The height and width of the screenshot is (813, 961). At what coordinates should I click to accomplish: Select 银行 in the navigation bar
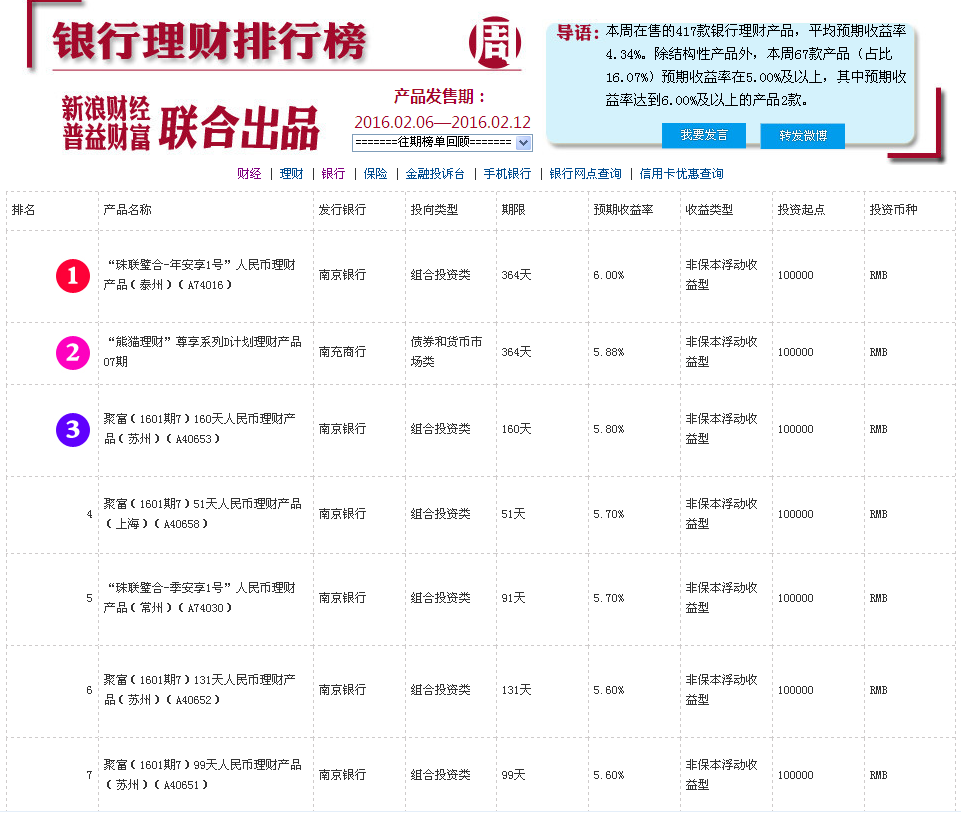(333, 174)
